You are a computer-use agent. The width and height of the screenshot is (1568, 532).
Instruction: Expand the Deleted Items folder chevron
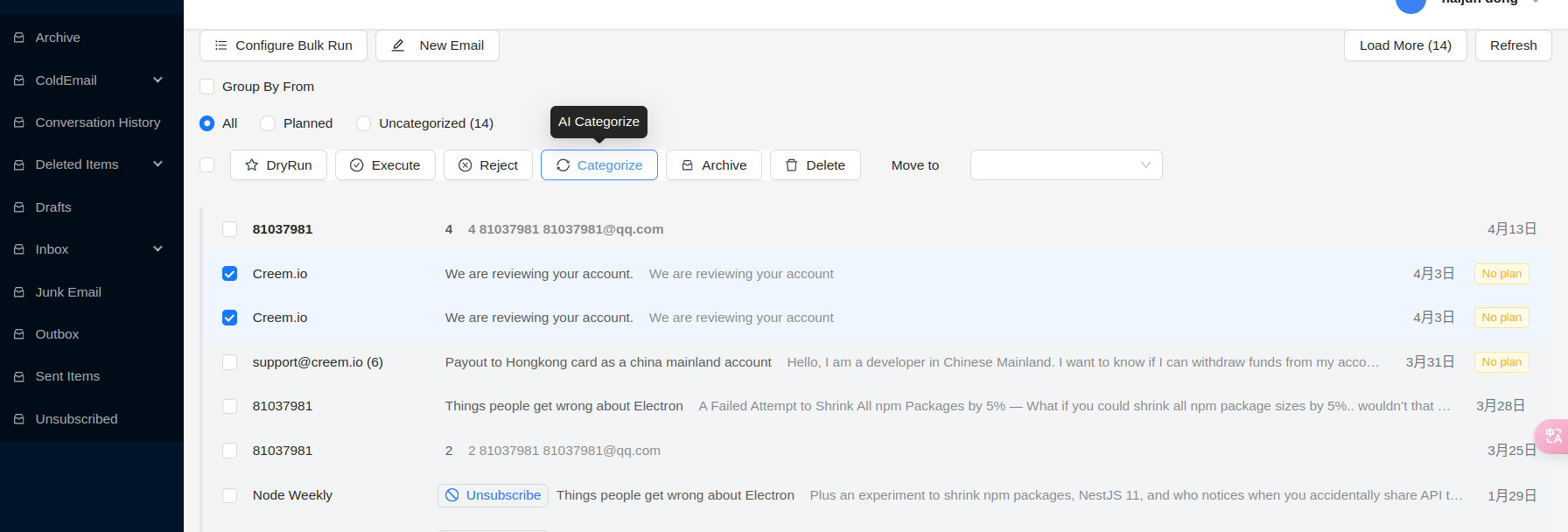[158, 164]
